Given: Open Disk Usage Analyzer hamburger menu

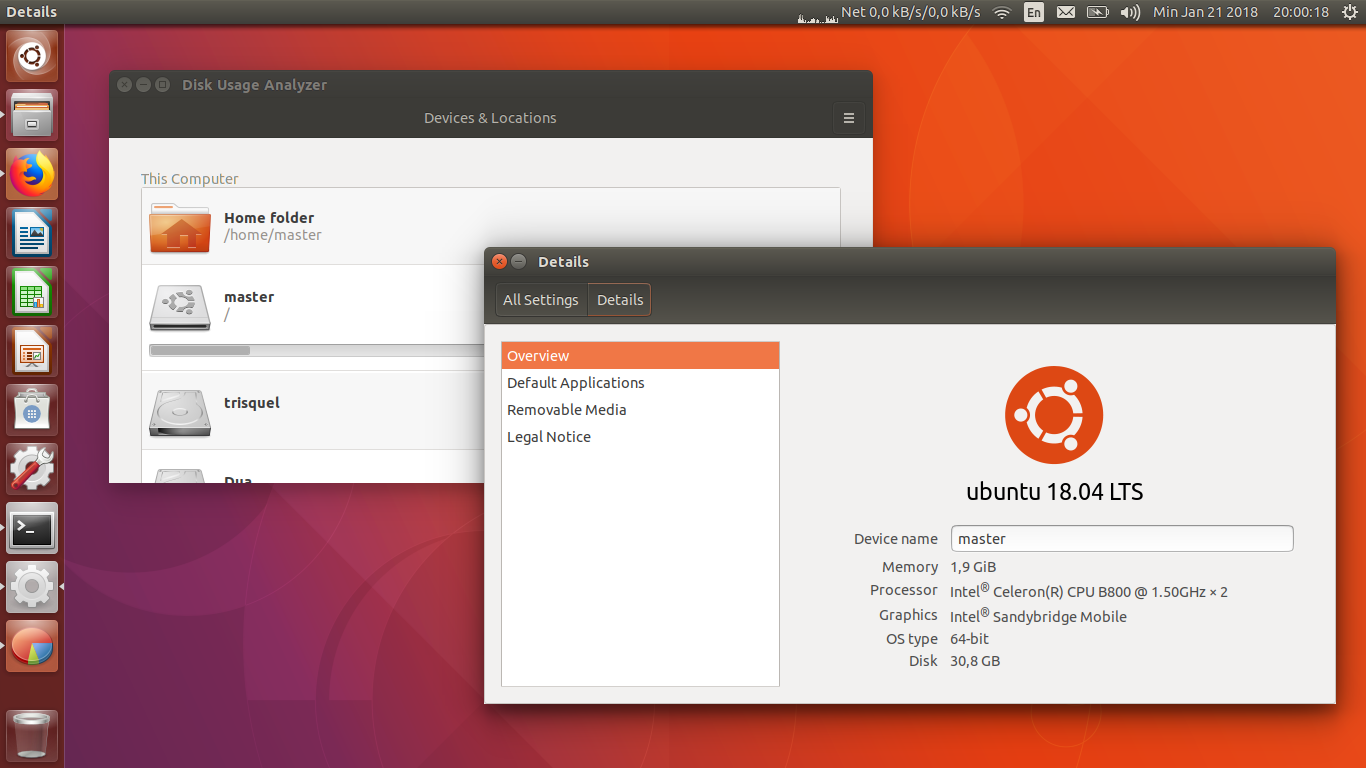Looking at the screenshot, I should coord(848,118).
